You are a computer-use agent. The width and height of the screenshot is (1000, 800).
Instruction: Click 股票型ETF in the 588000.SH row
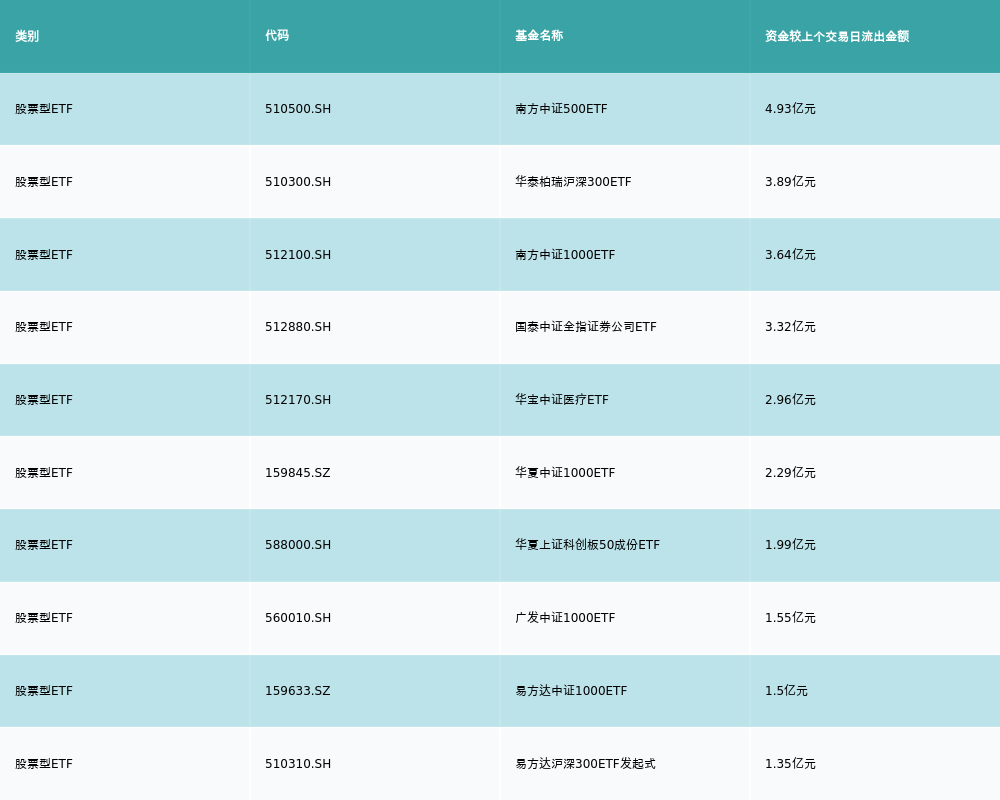tap(44, 545)
